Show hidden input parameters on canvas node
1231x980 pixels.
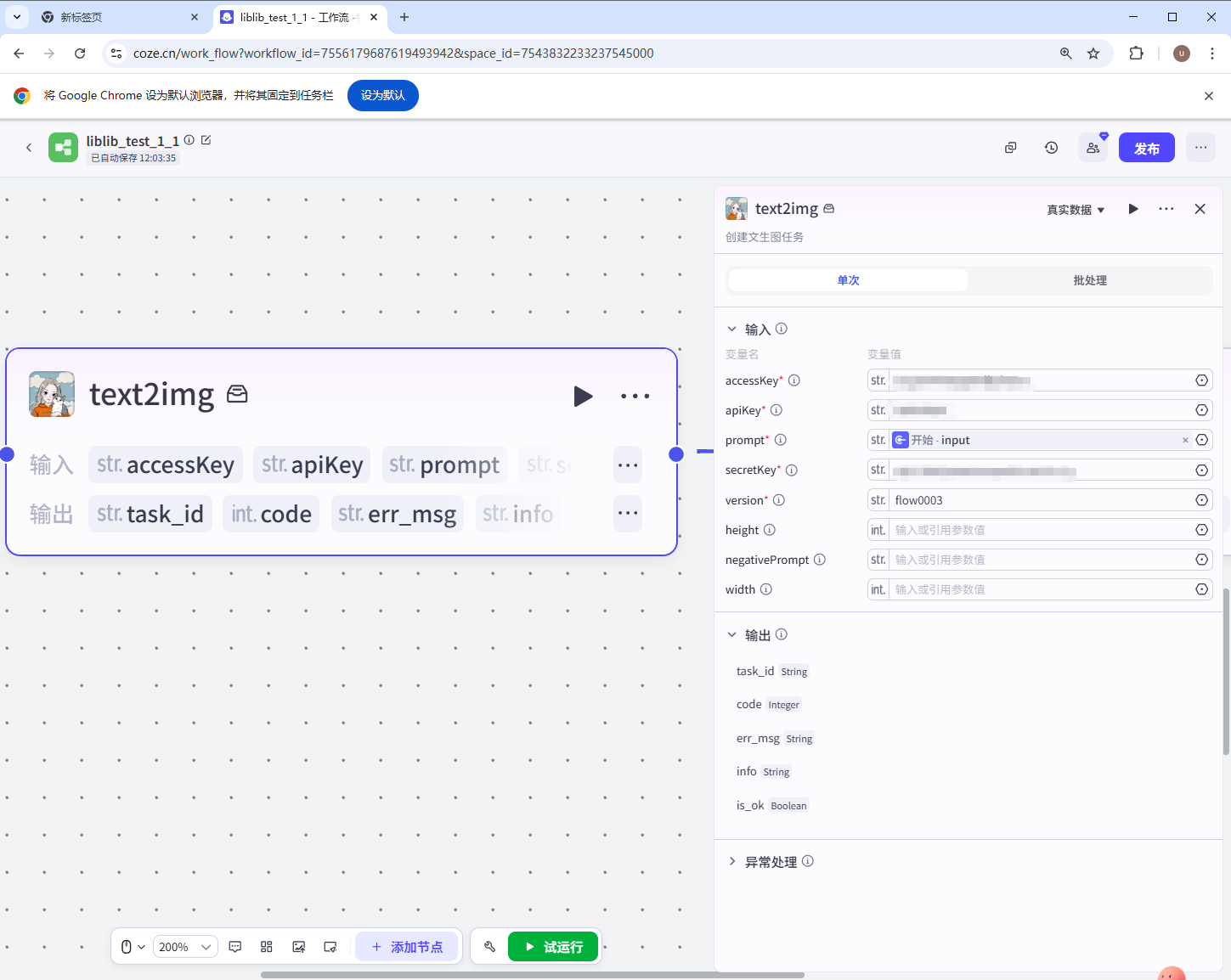coord(628,465)
